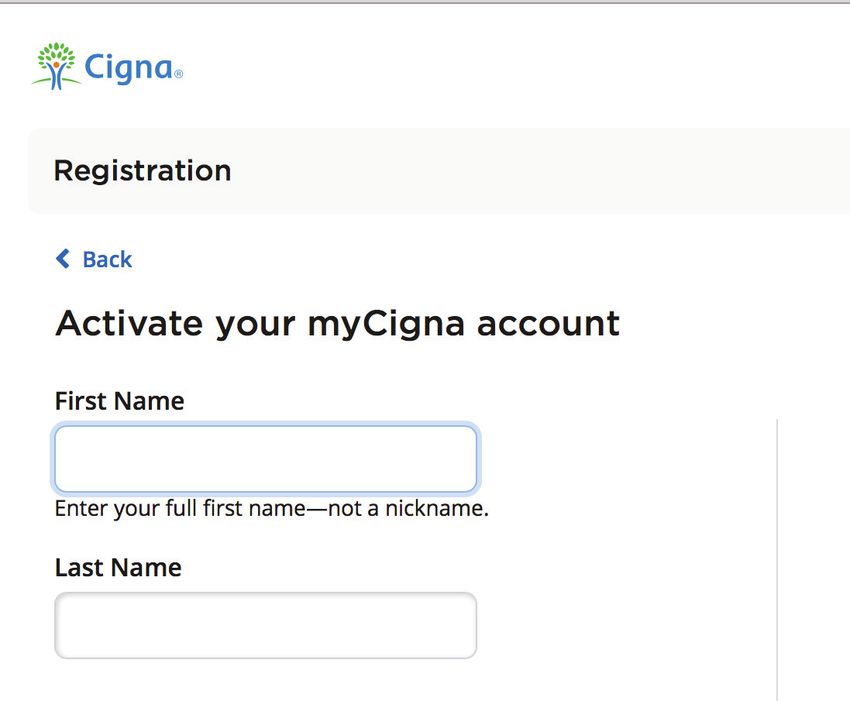Screen dimensions: 850x701
Task: Click the 'Activate your myCigna account' heading
Action: (337, 325)
